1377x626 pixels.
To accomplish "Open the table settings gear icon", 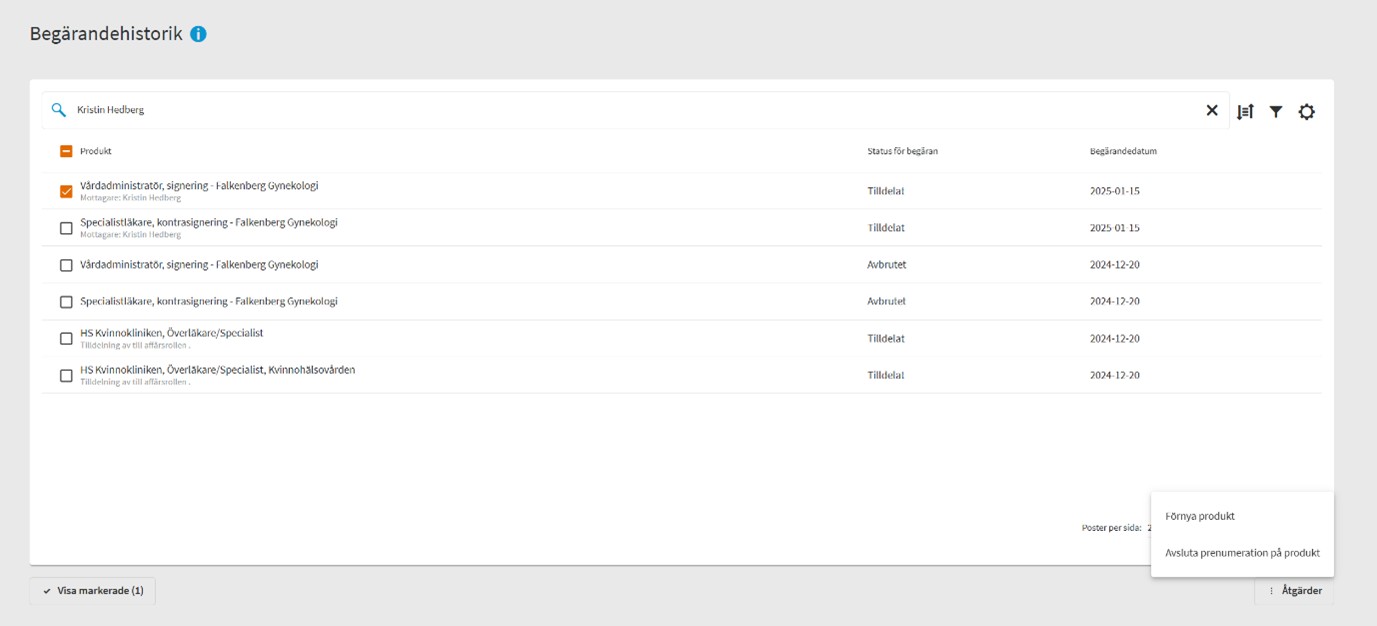I will tap(1306, 112).
